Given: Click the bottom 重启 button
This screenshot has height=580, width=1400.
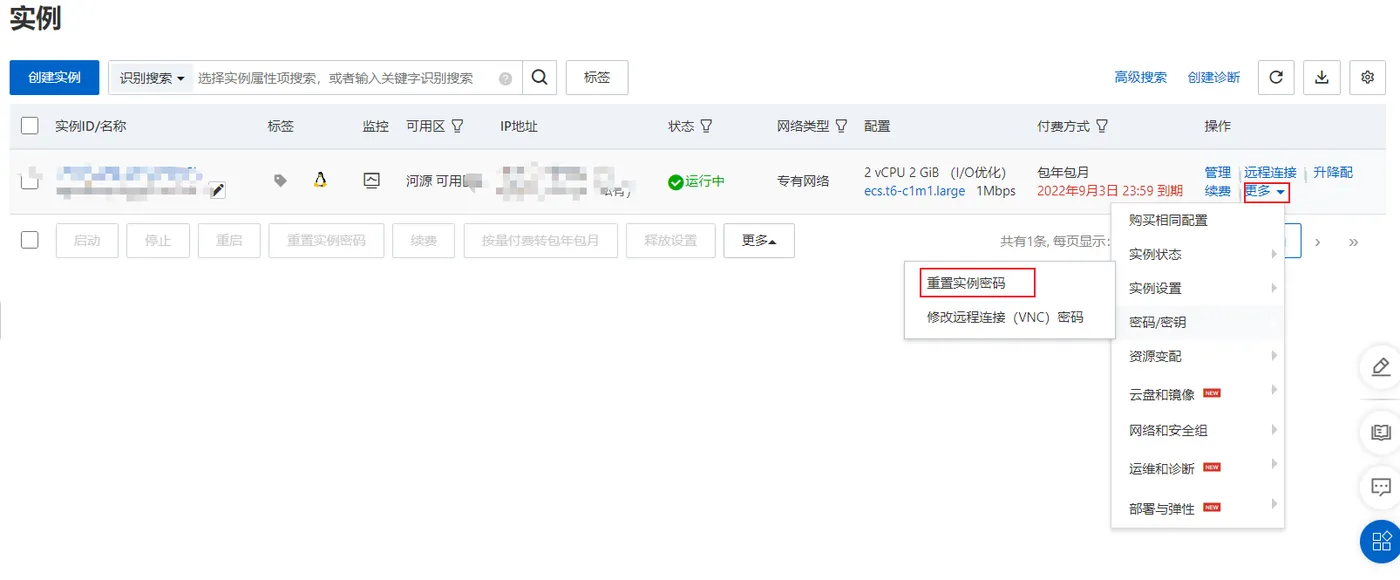Looking at the screenshot, I should [229, 241].
